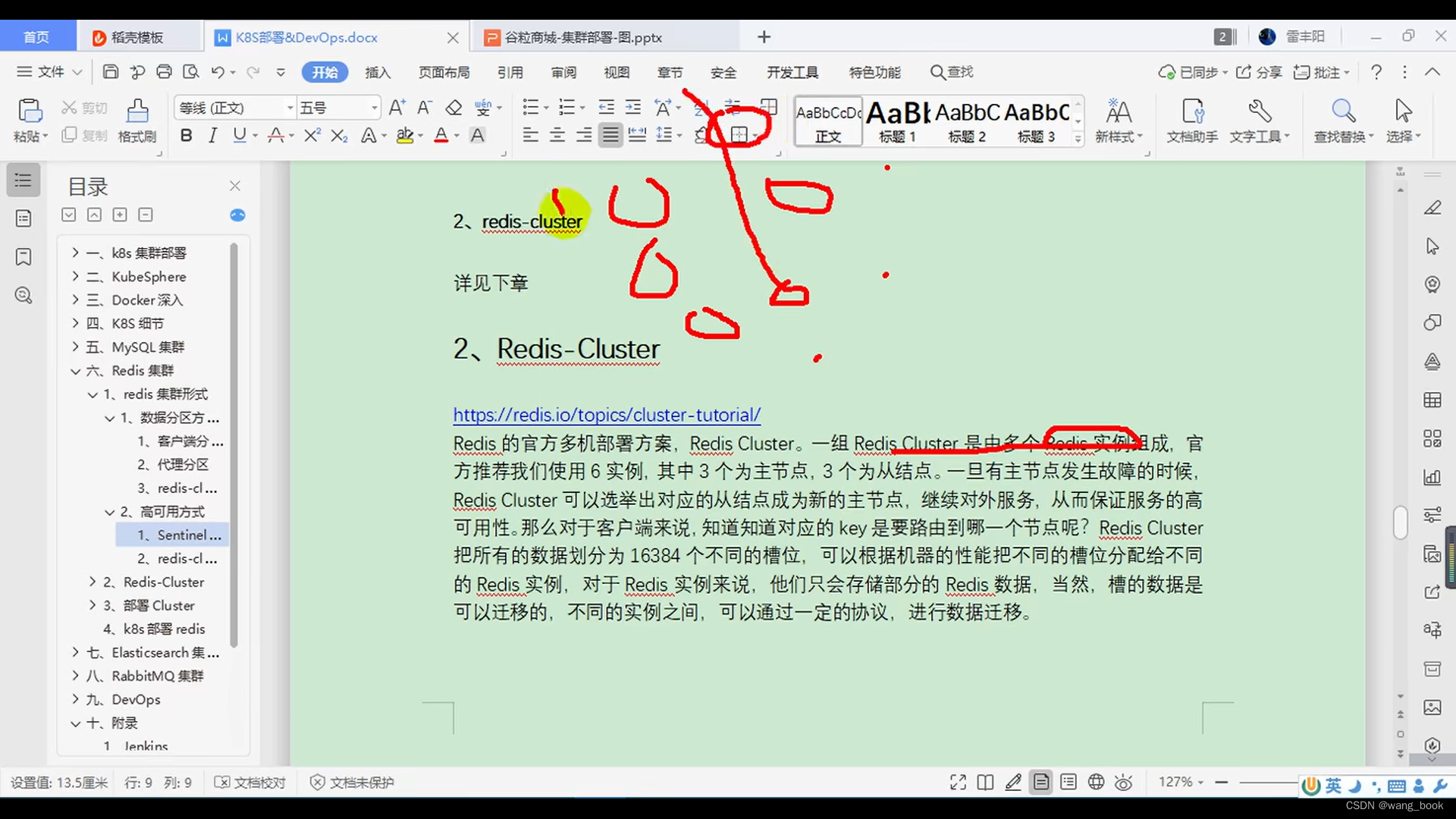Viewport: 1456px width, 819px height.
Task: Select 1、Sentinel outline entry
Action: pyautogui.click(x=173, y=535)
